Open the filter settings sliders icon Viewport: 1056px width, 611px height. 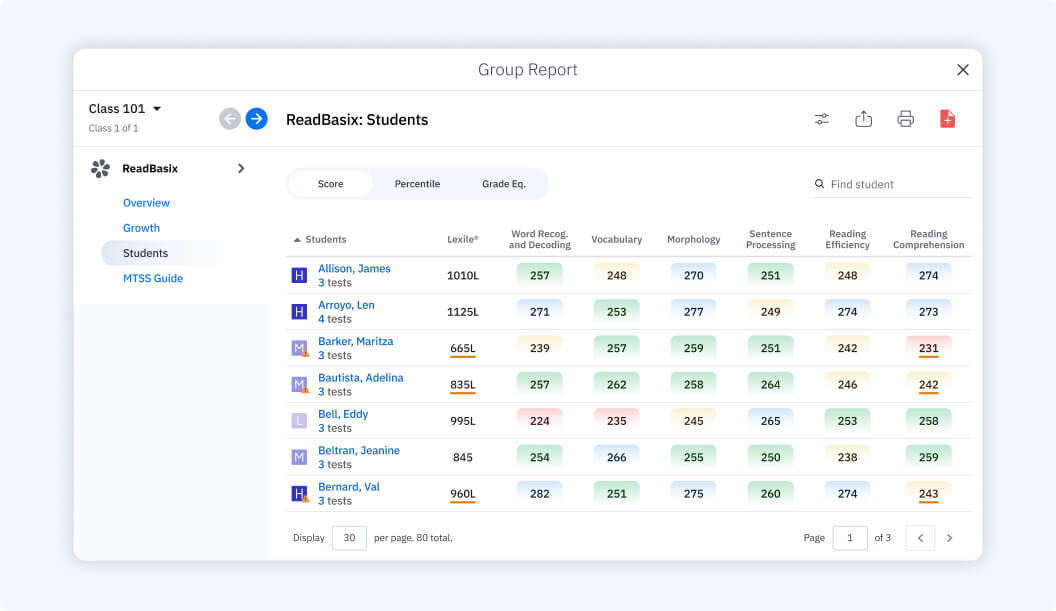822,119
